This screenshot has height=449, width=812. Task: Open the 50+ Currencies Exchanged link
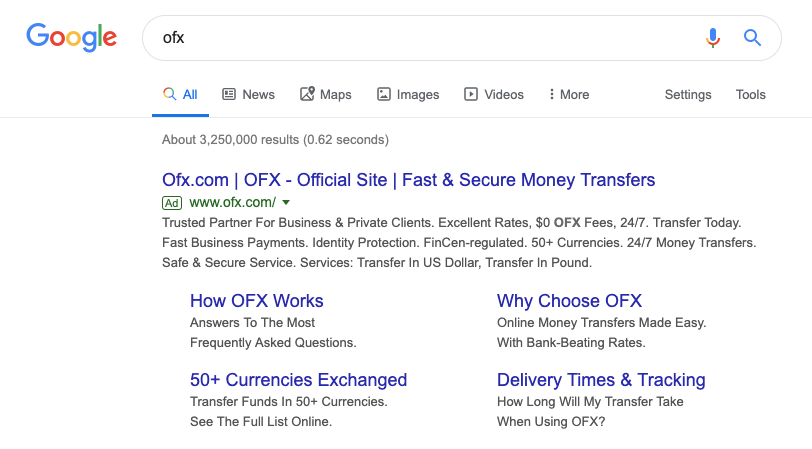click(298, 380)
